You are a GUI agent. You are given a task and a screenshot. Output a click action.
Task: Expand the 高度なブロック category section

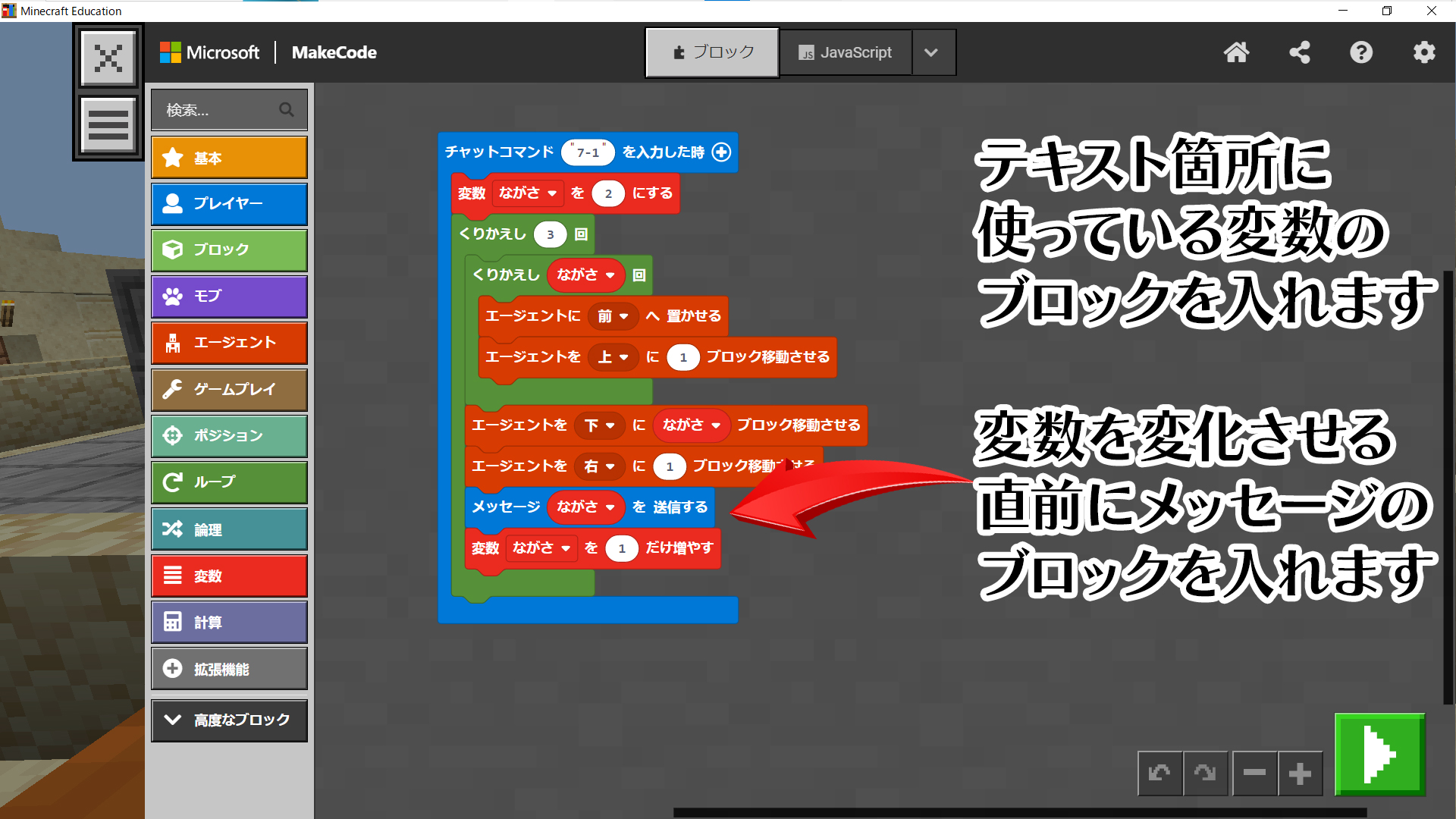point(229,720)
